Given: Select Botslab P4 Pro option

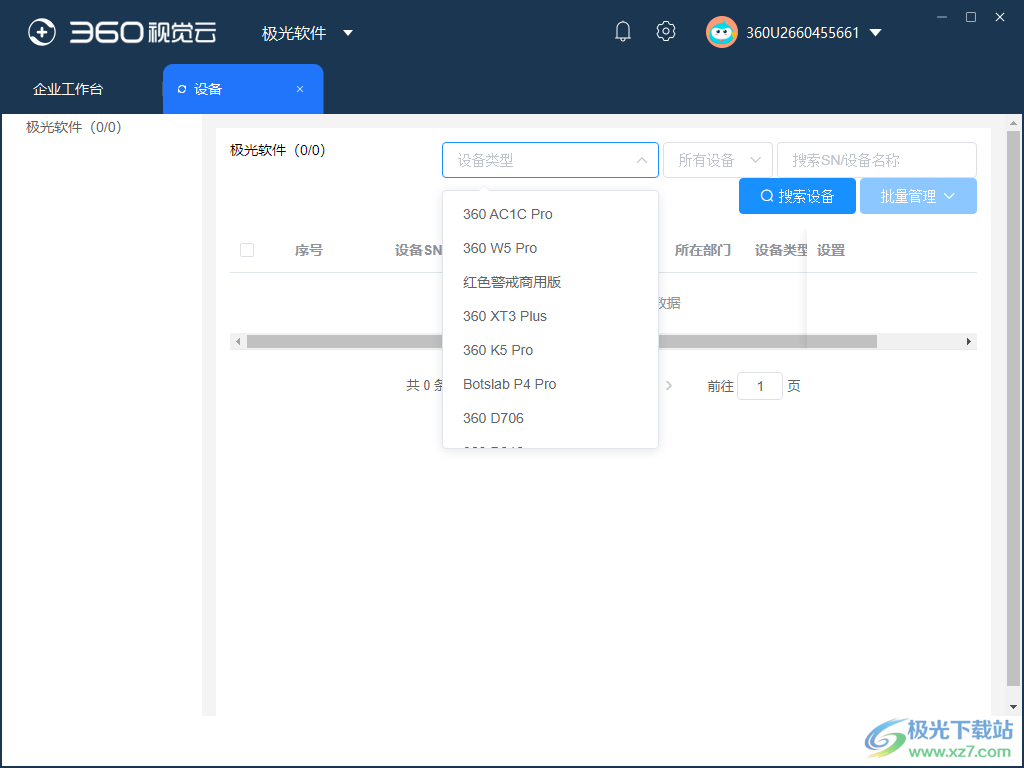Looking at the screenshot, I should (x=550, y=384).
